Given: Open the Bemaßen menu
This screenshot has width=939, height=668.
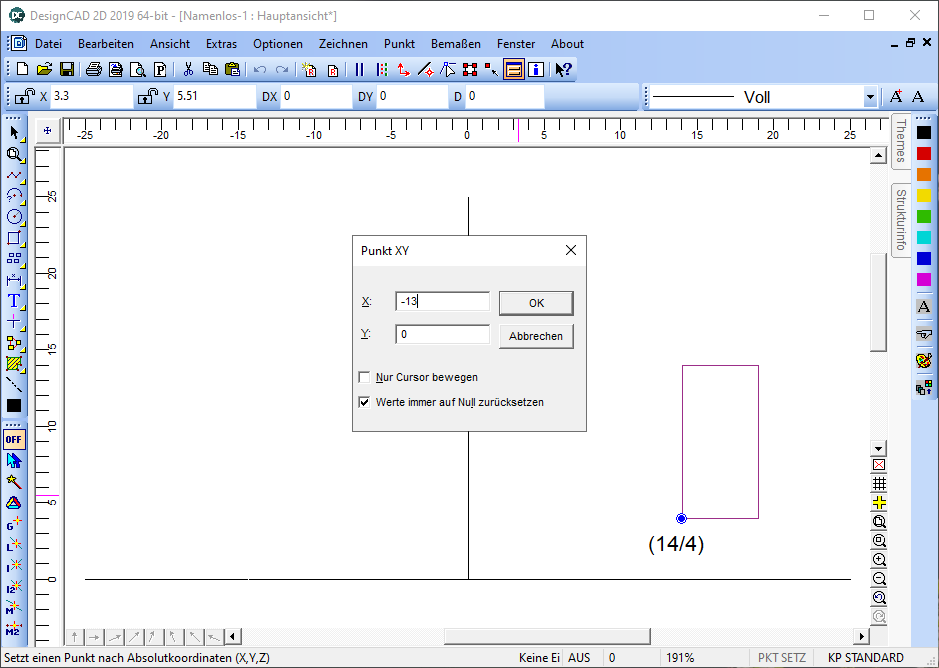Looking at the screenshot, I should (x=455, y=44).
